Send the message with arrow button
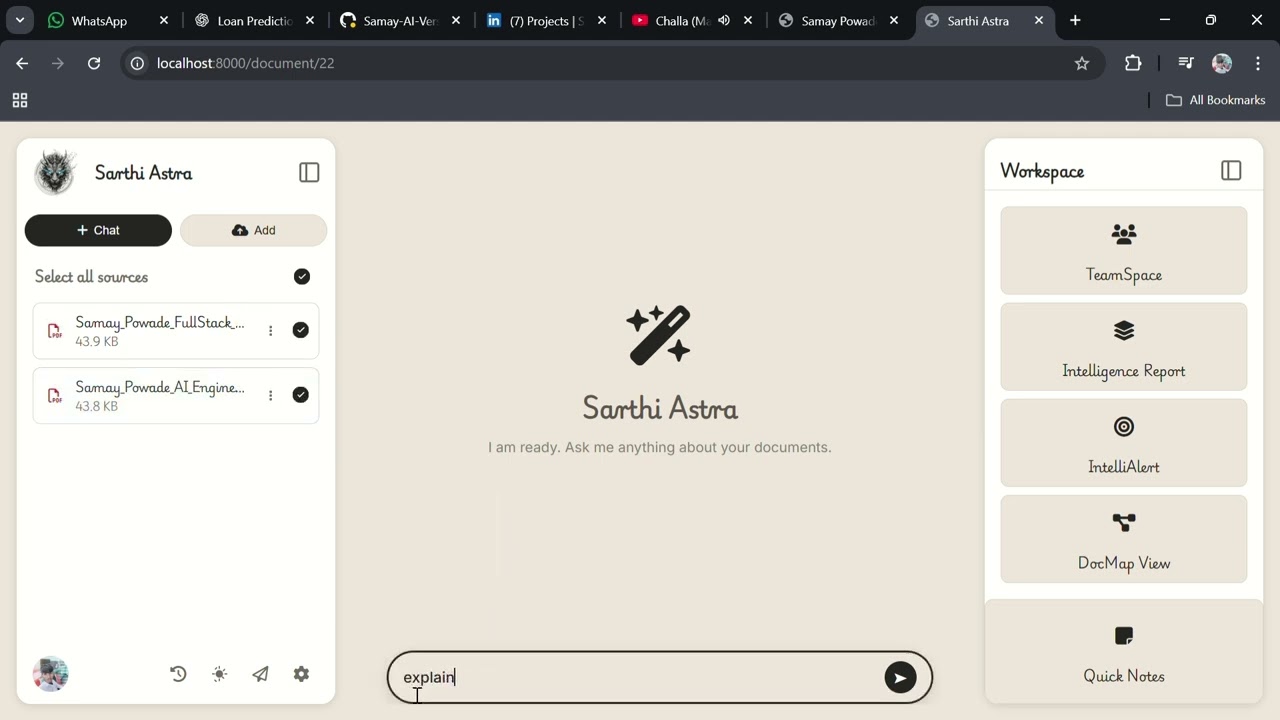The image size is (1280, 720). [x=900, y=678]
